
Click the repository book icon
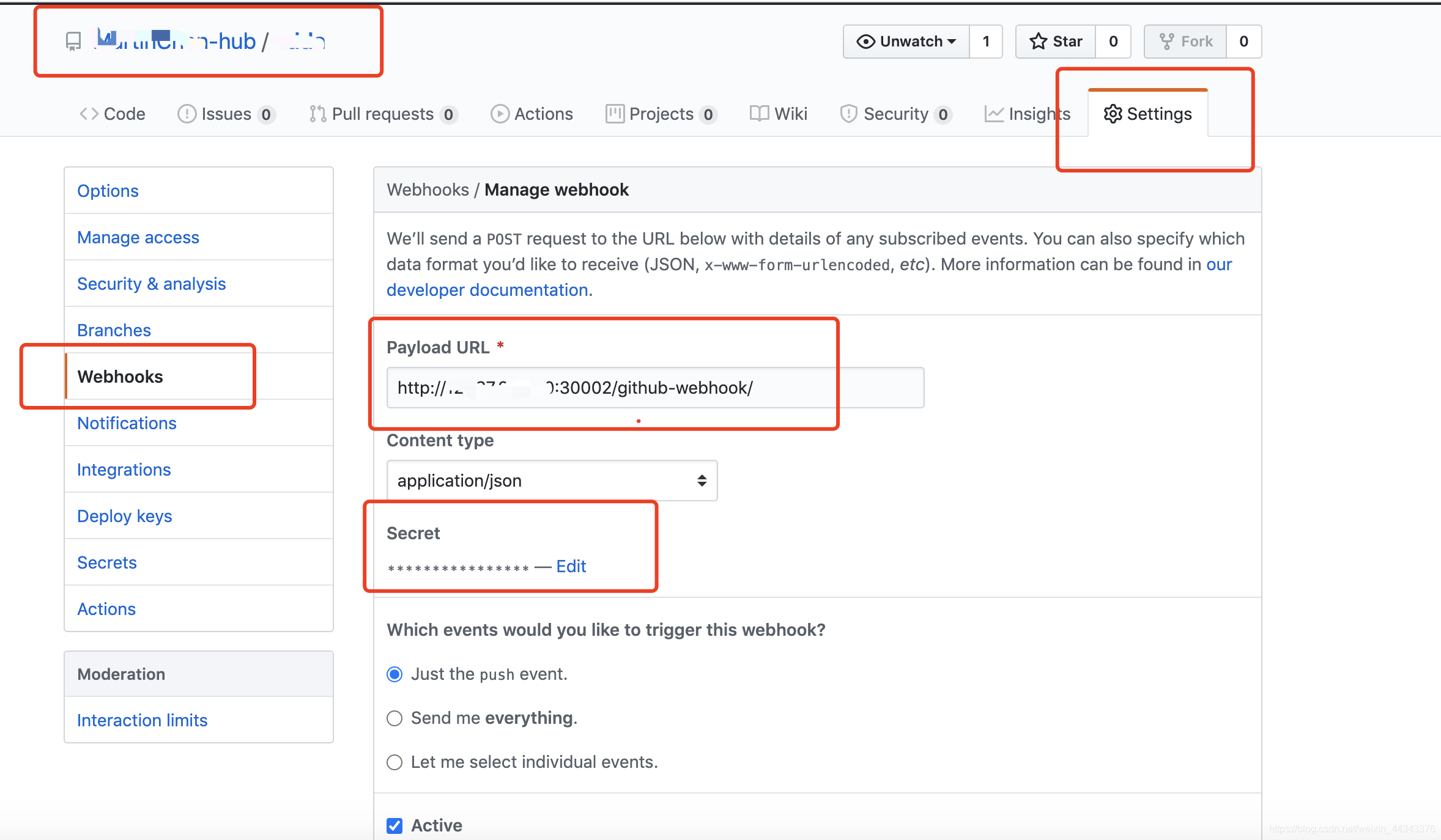[73, 42]
